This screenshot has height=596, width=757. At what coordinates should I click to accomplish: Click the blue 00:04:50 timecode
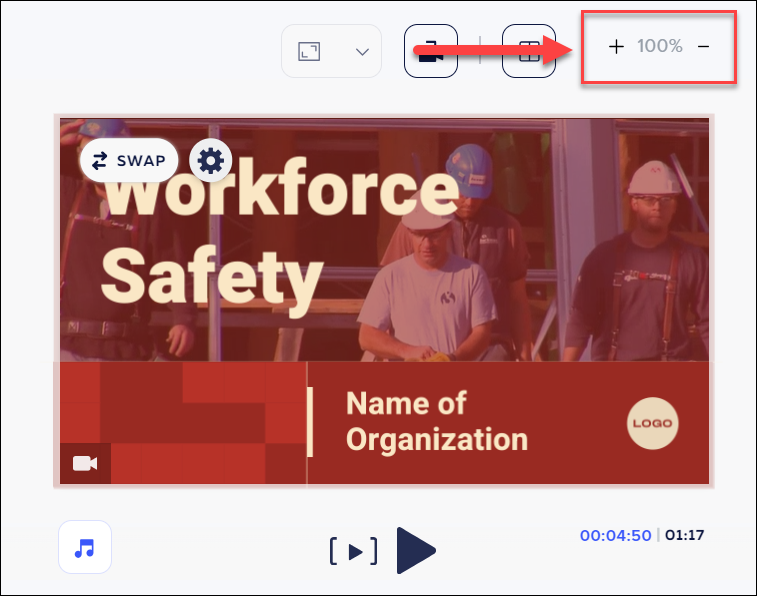615,536
